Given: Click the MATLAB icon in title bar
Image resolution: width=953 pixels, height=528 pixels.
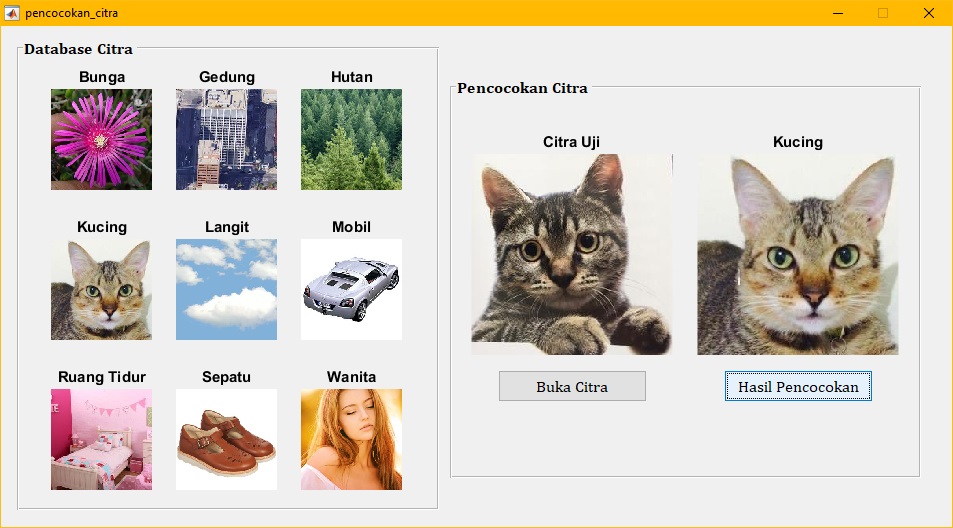Looking at the screenshot, I should (12, 13).
